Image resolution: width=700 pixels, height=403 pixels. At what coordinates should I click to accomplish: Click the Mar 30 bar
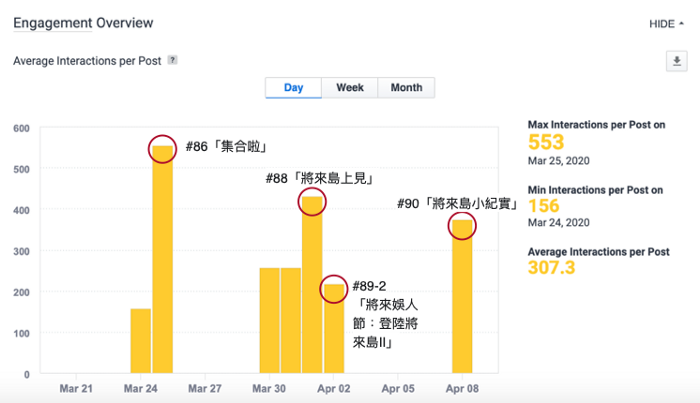[x=269, y=320]
